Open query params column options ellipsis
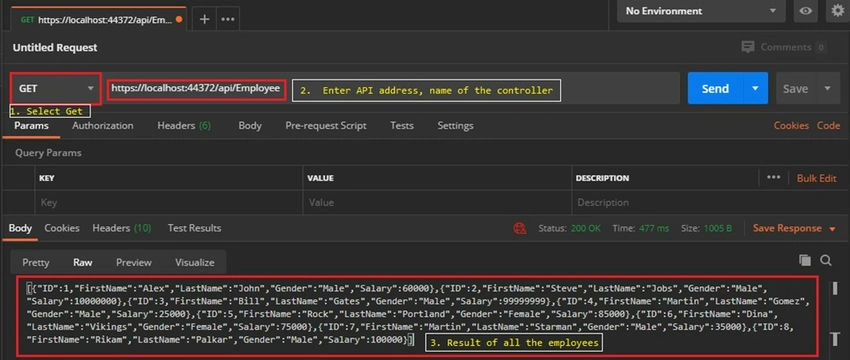850x360 pixels. (x=774, y=178)
